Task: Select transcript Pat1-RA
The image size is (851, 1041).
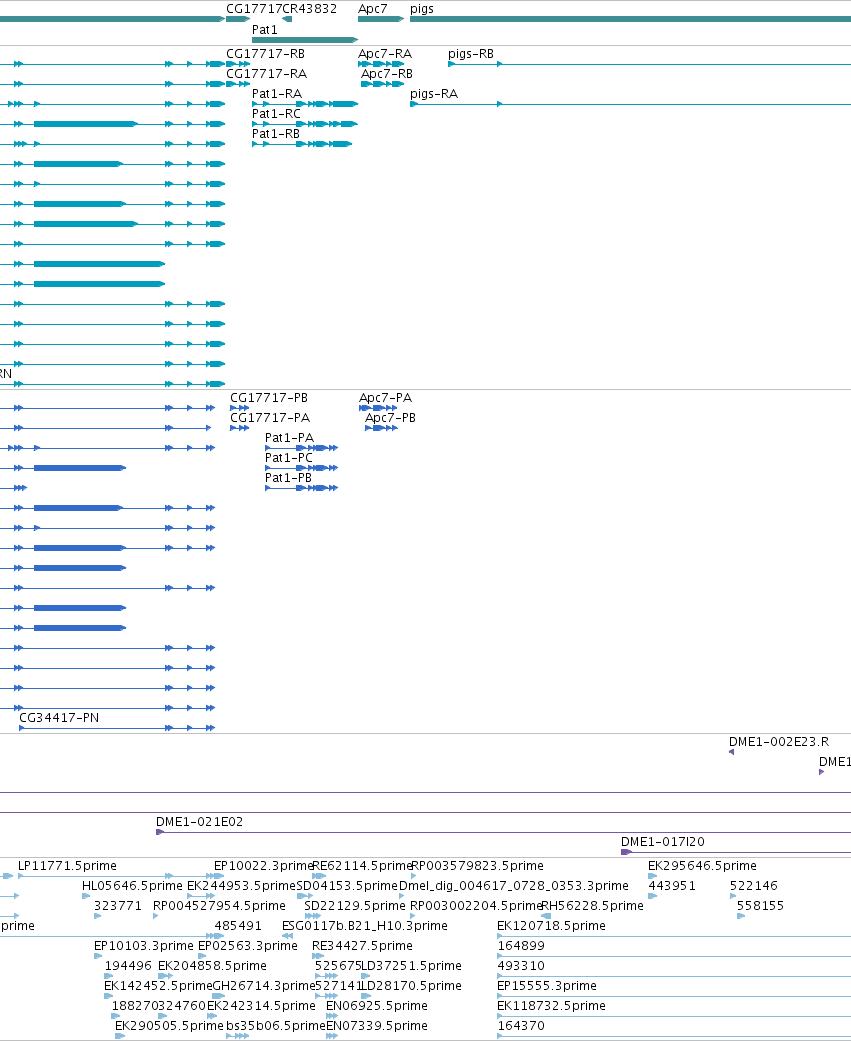Action: tap(277, 94)
